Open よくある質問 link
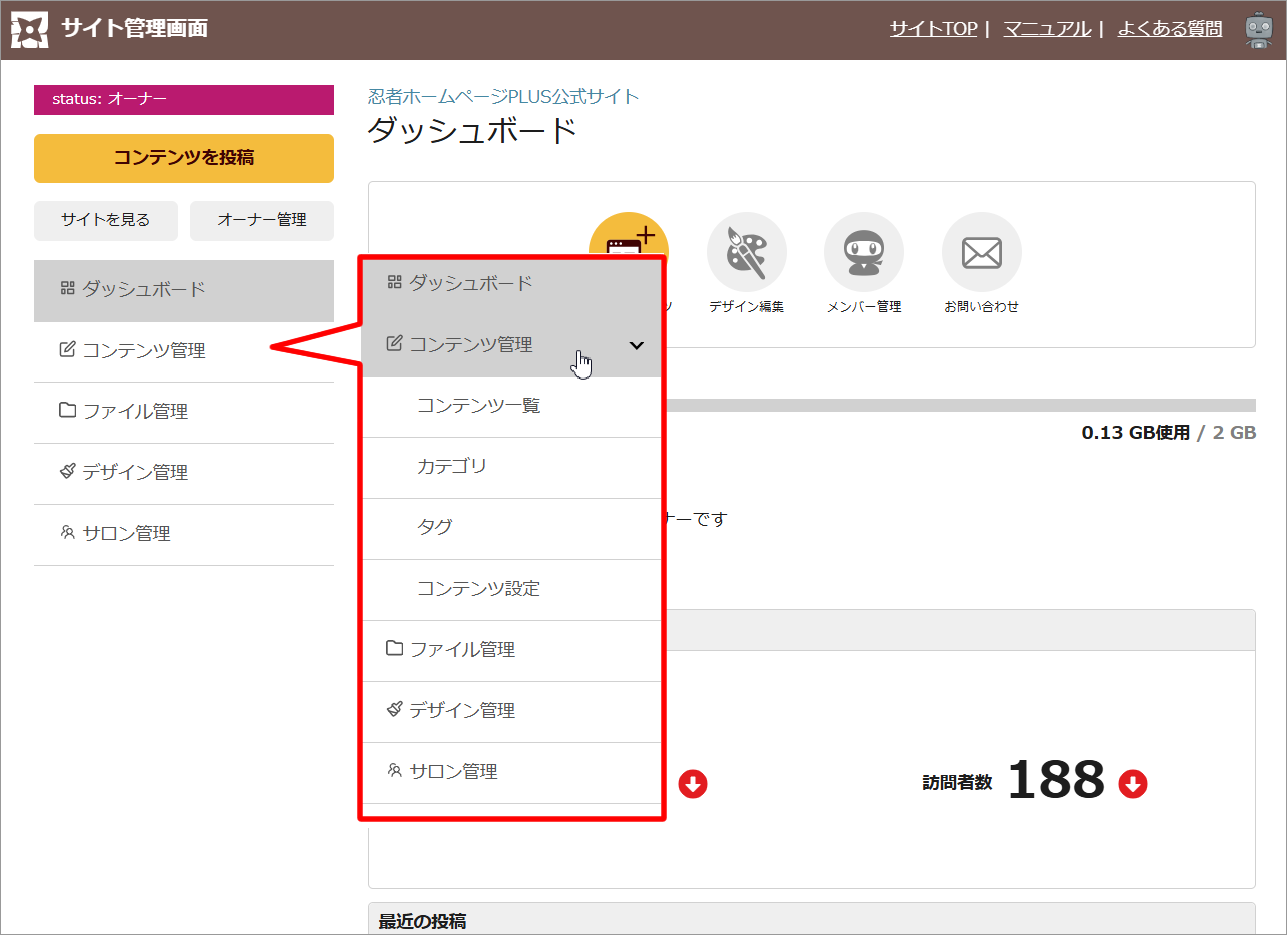1287x935 pixels. point(1169,29)
